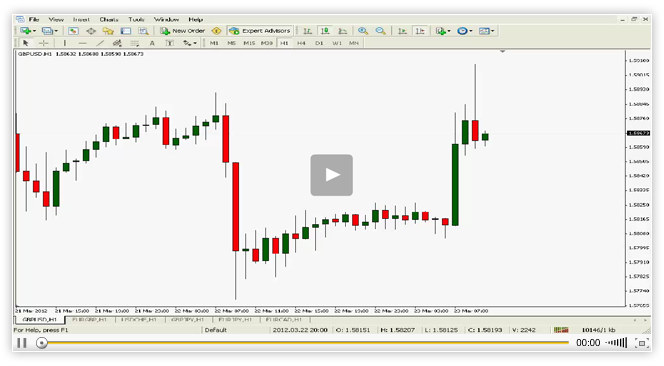
Task: Toggle the Navigator star folder icon
Action: tap(108, 31)
